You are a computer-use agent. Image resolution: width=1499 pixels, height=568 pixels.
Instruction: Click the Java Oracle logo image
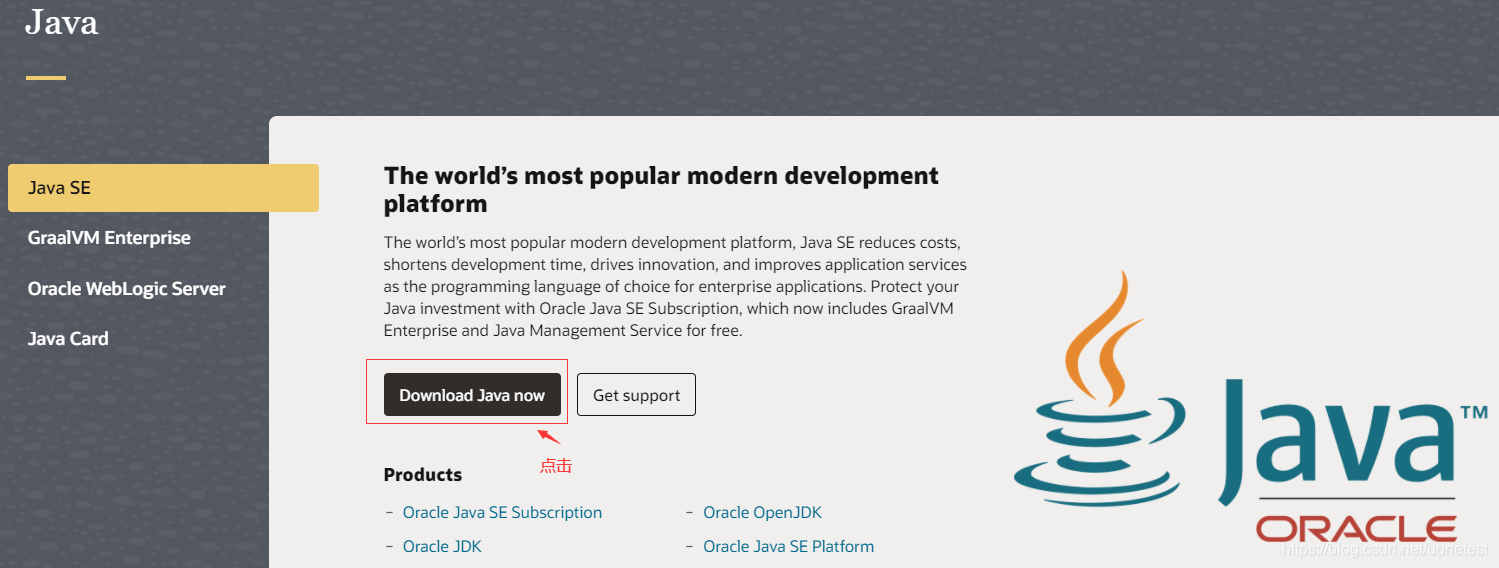(1250, 408)
